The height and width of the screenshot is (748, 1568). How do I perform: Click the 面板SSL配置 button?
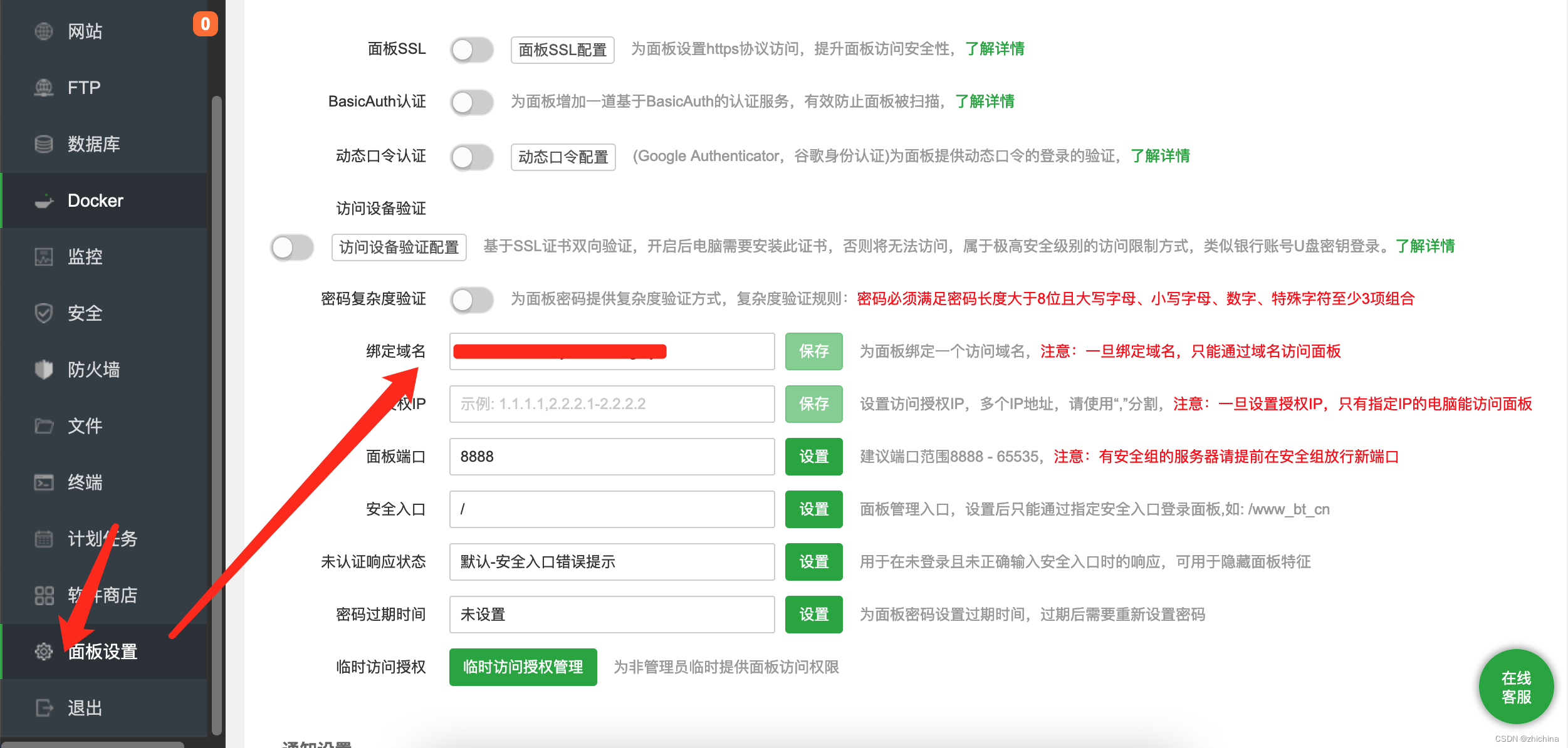562,49
